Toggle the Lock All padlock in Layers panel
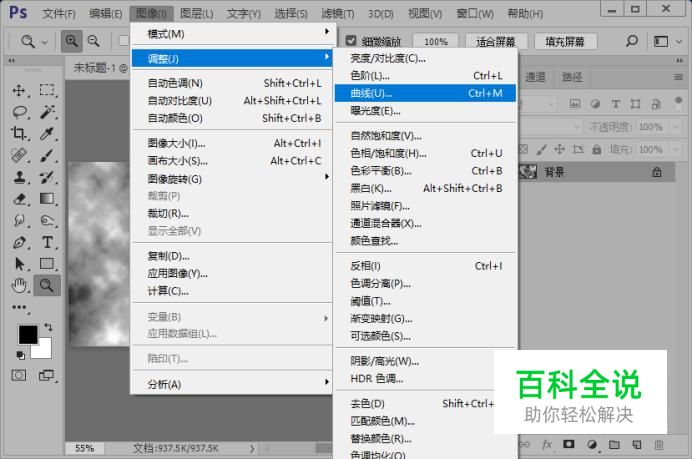 (597, 149)
